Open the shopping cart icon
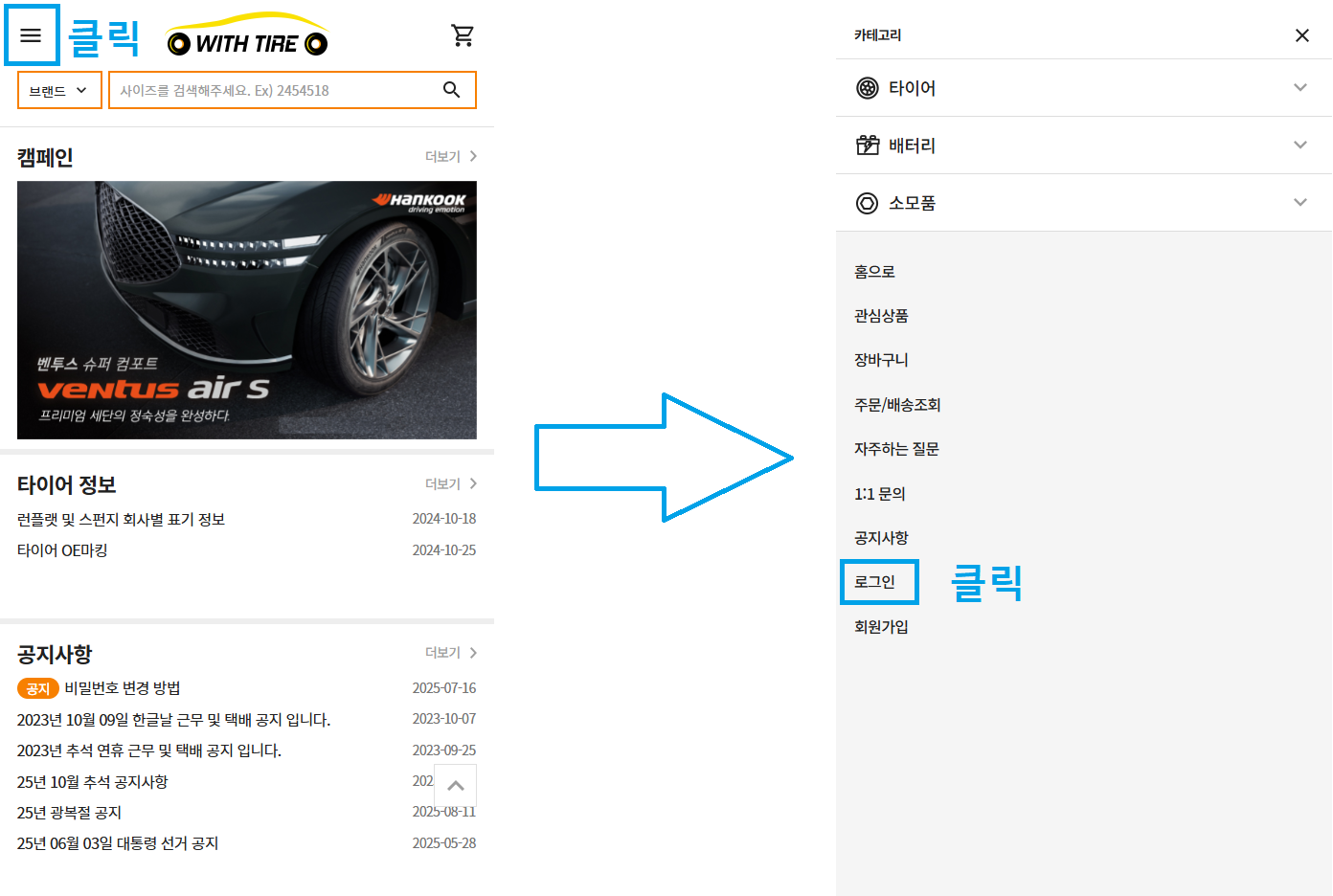 pyautogui.click(x=463, y=35)
